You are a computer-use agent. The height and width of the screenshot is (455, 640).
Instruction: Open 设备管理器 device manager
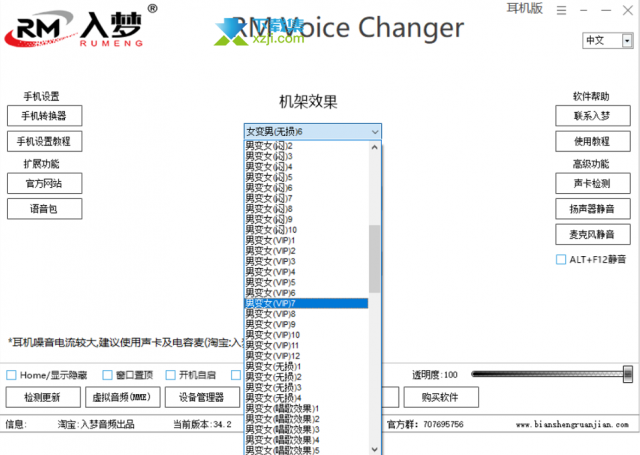click(202, 397)
